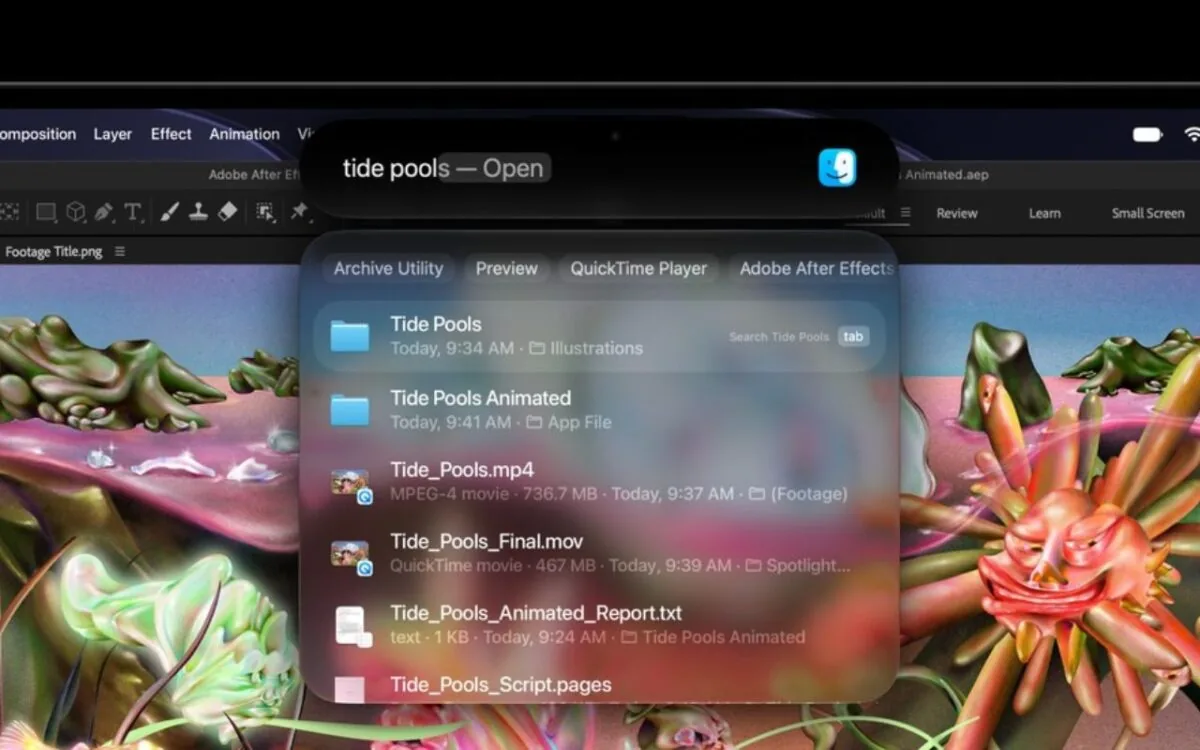The width and height of the screenshot is (1200, 750).
Task: Select the Eraser tool
Action: [x=227, y=212]
